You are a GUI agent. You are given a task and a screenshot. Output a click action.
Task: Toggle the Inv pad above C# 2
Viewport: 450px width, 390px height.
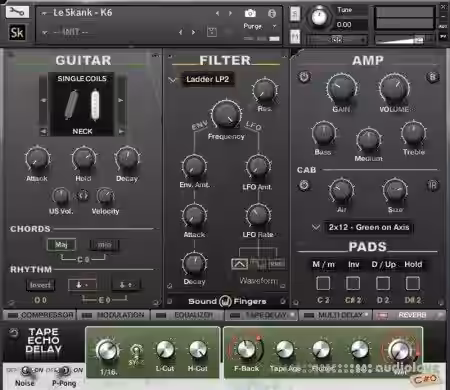pos(353,283)
